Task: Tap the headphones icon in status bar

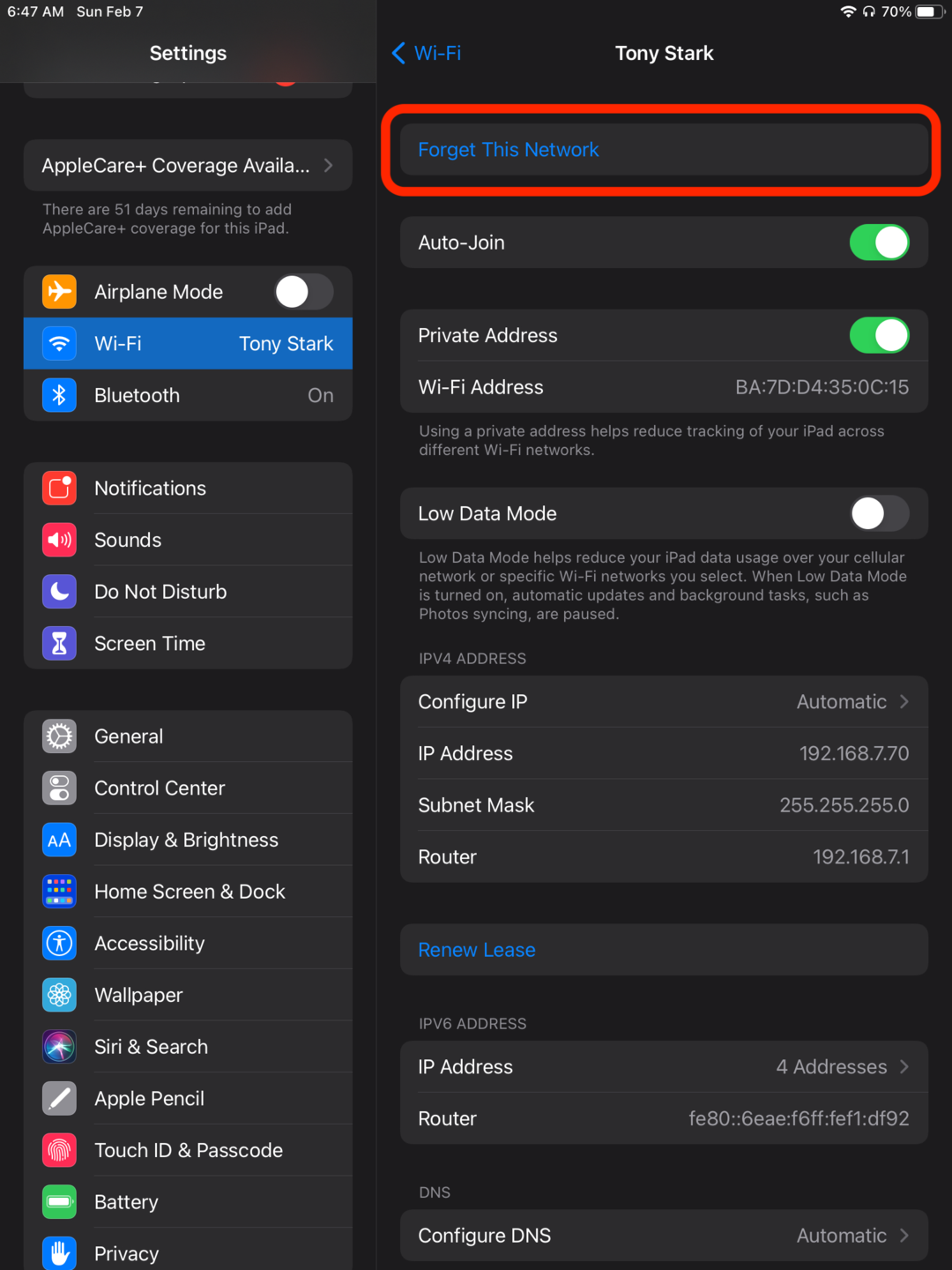Action: (869, 11)
